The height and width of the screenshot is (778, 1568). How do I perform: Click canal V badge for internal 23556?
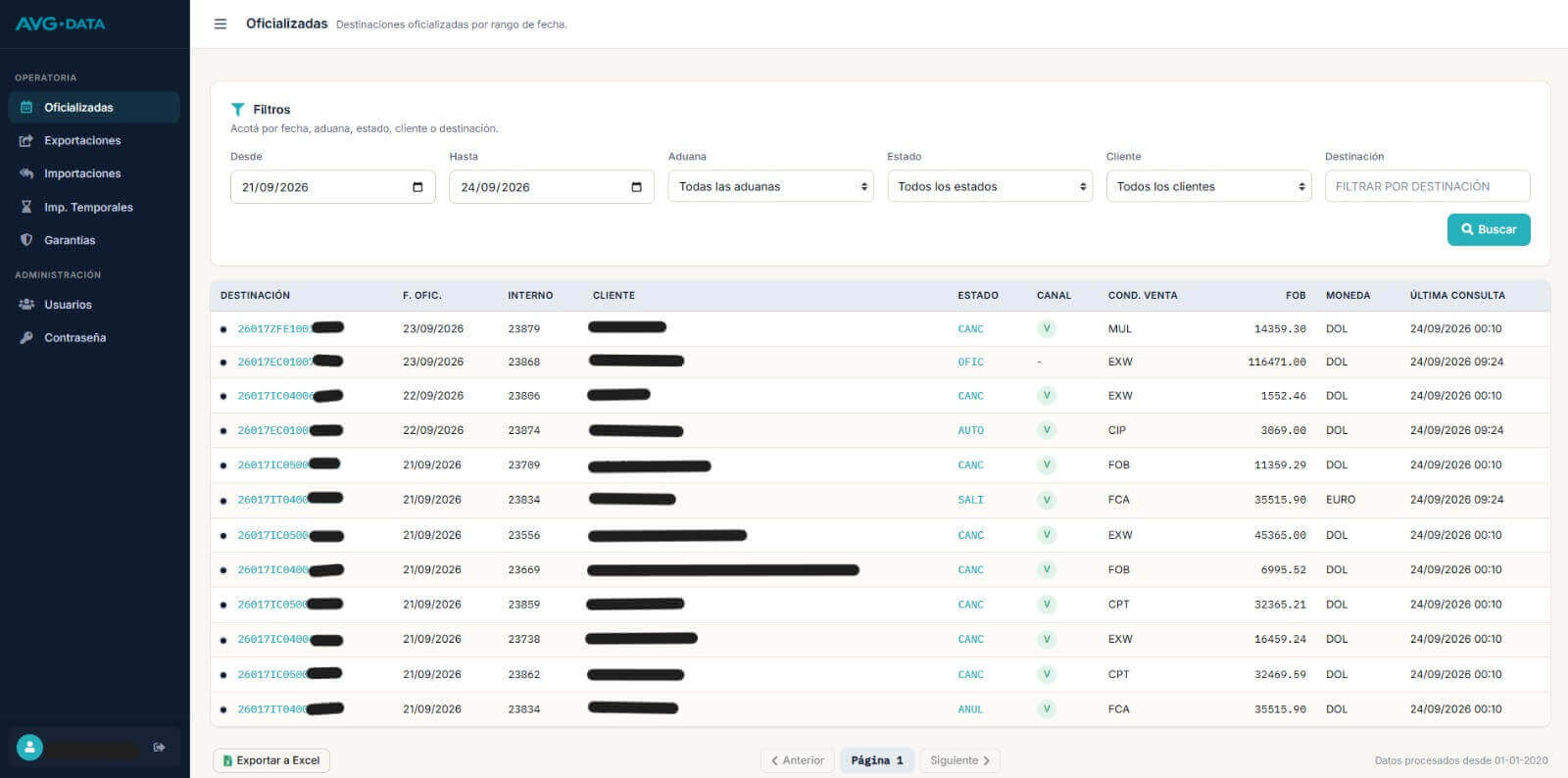click(1047, 535)
